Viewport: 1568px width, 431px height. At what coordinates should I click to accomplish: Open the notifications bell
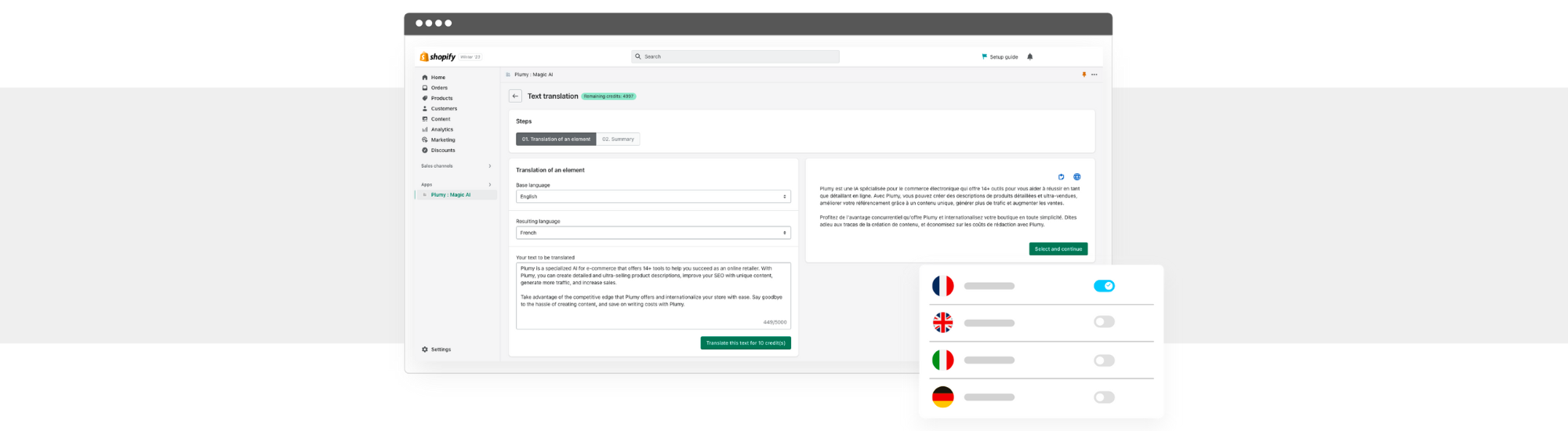(x=1030, y=56)
